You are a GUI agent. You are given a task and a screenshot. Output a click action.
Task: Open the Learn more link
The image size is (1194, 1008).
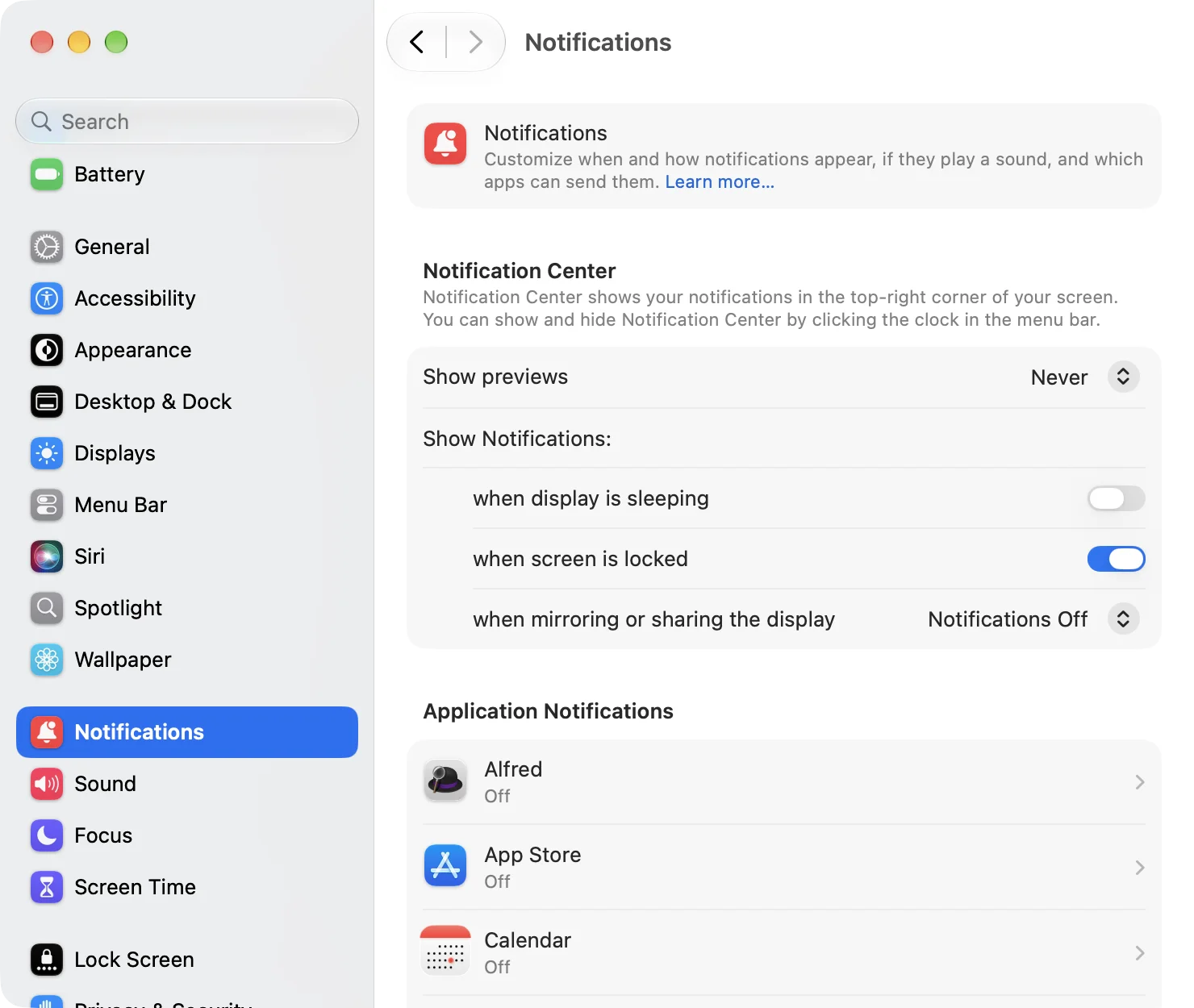coord(720,182)
